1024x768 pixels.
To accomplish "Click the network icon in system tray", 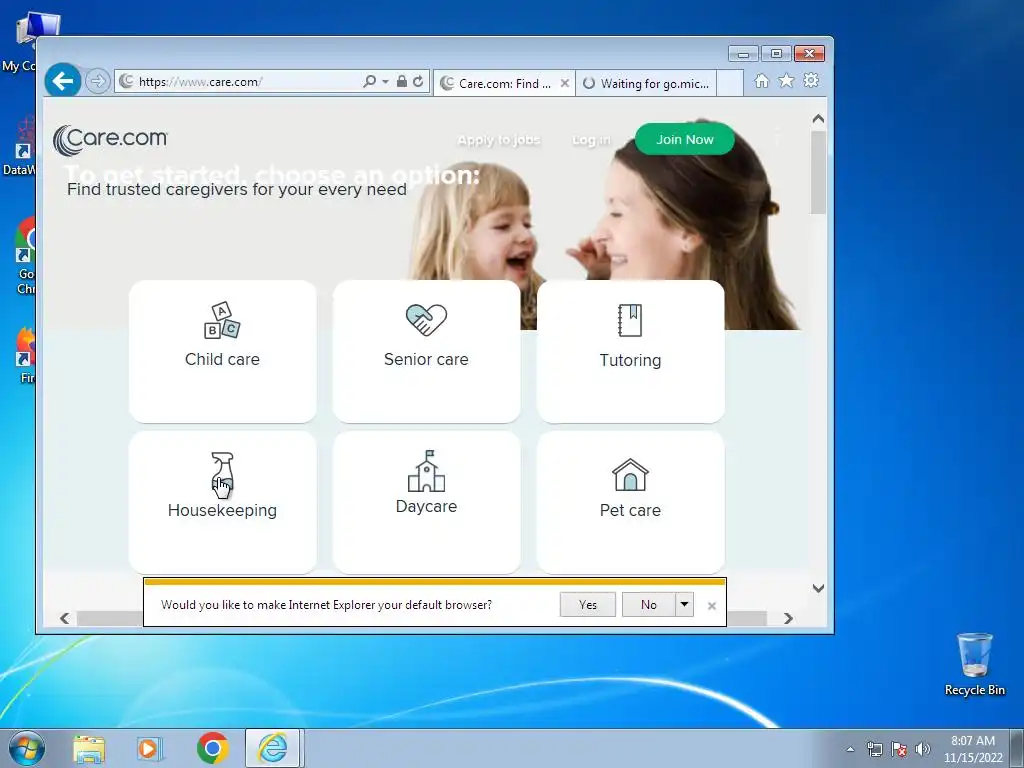I will 874,749.
